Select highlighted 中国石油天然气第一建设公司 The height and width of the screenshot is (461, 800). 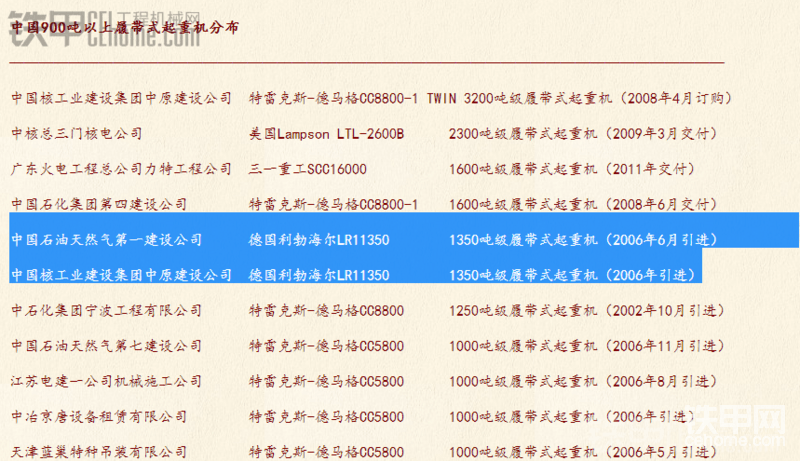[x=107, y=240]
